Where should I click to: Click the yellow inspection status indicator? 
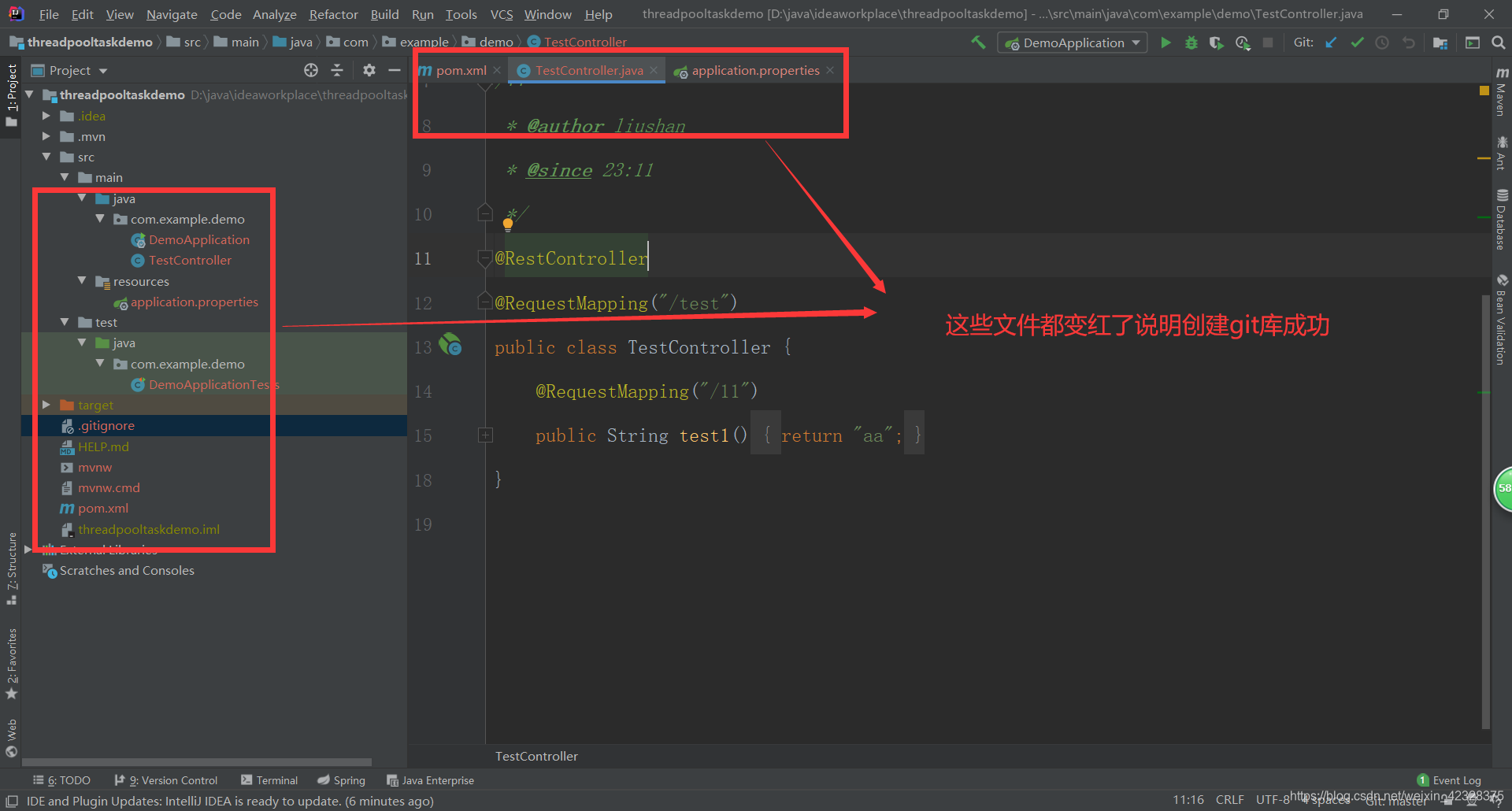tap(1484, 91)
